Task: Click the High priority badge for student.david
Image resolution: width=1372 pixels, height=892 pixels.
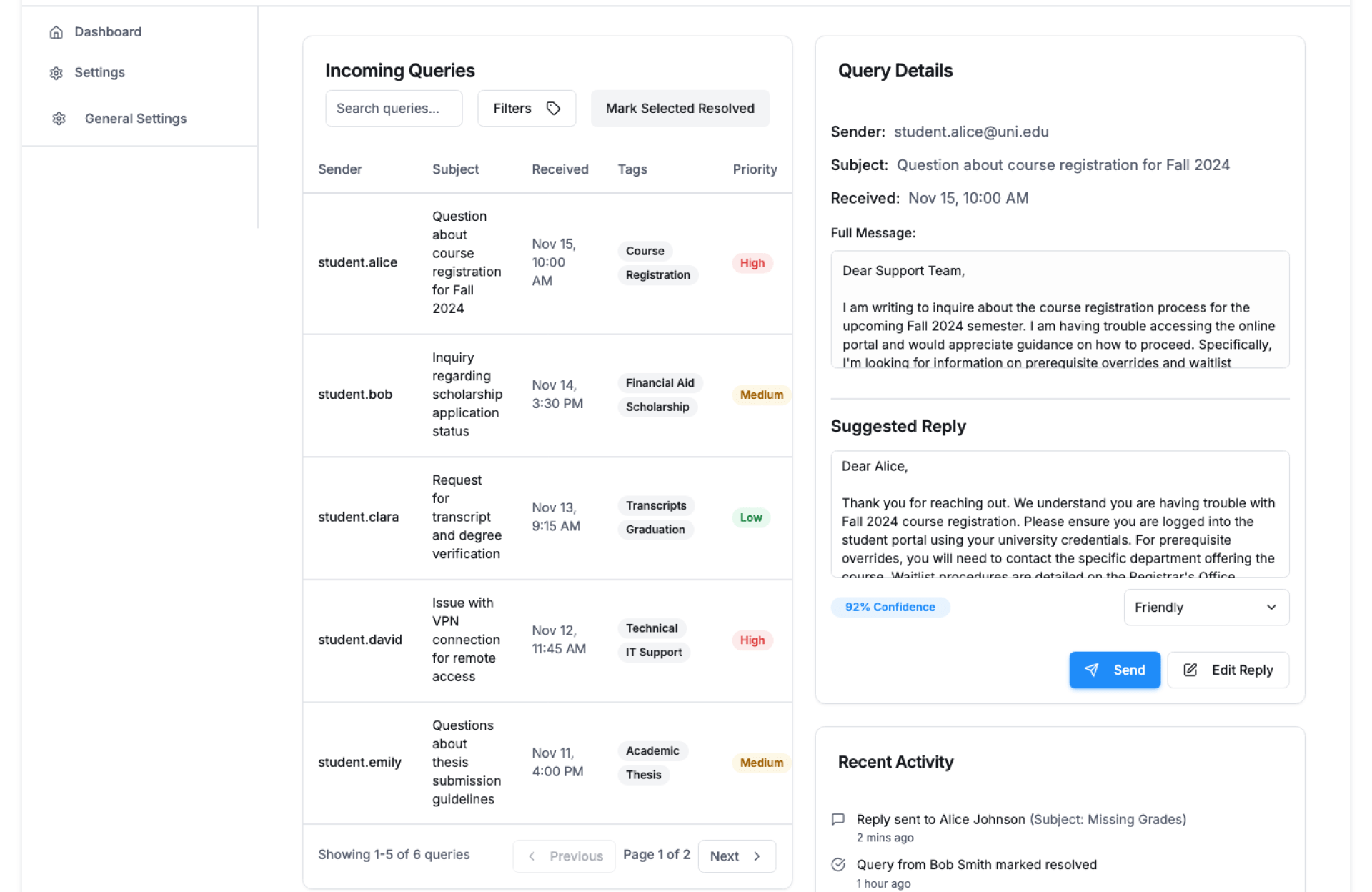Action: pyautogui.click(x=752, y=640)
